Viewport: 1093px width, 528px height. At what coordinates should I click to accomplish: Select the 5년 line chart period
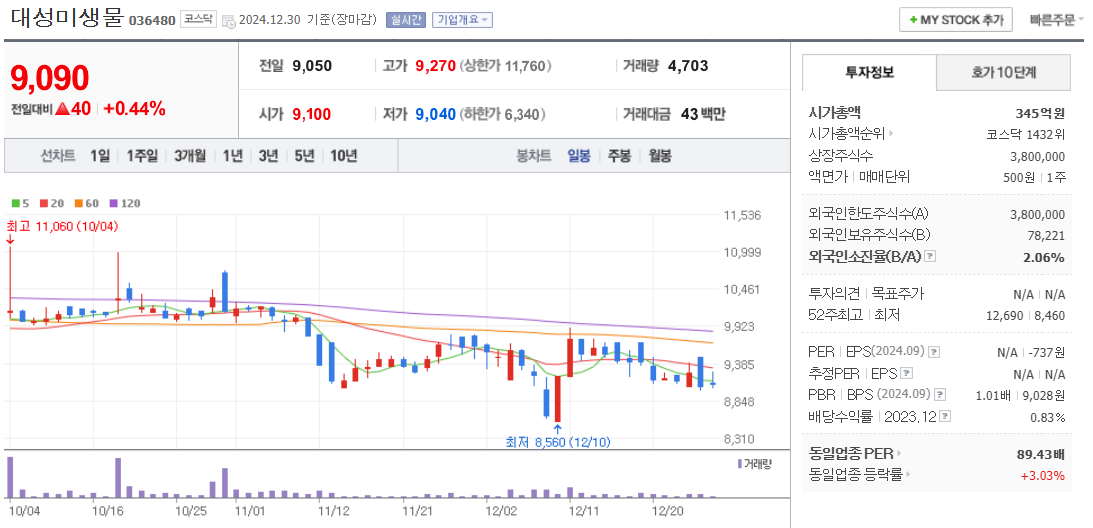coord(305,156)
